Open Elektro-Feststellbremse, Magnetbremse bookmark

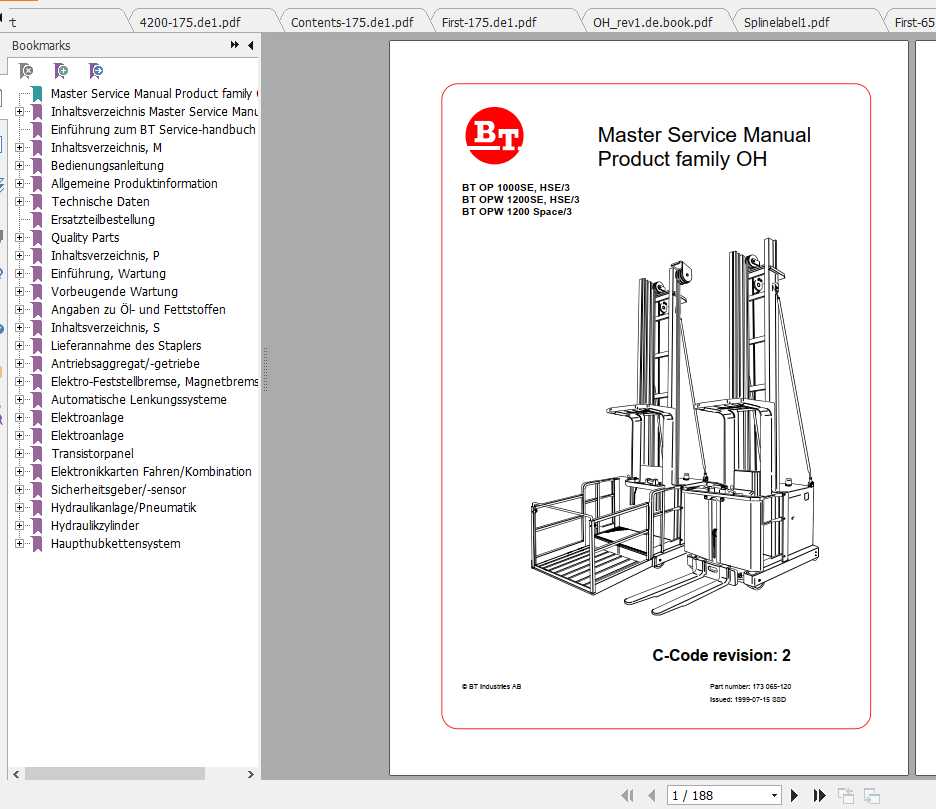pos(154,382)
